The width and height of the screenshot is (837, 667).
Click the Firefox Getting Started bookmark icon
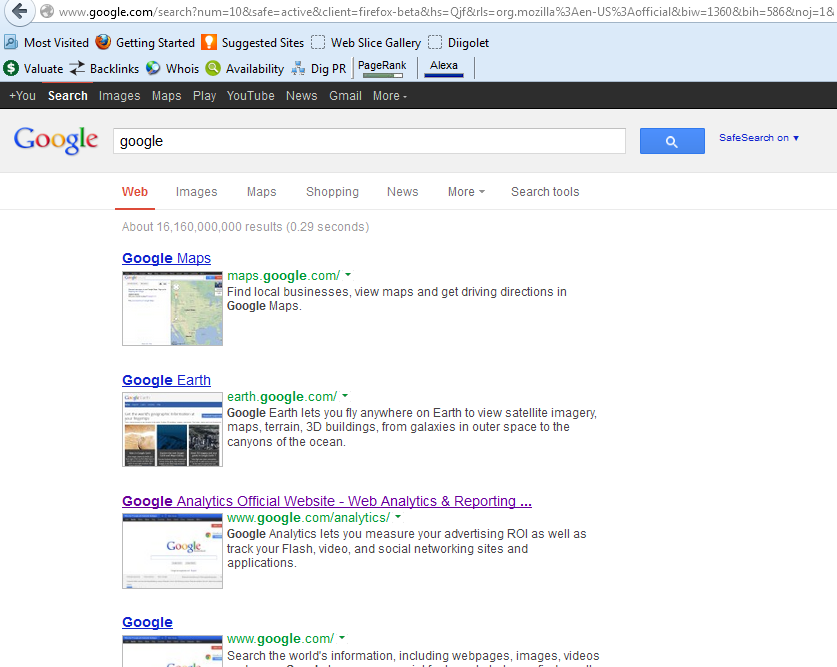pos(103,42)
